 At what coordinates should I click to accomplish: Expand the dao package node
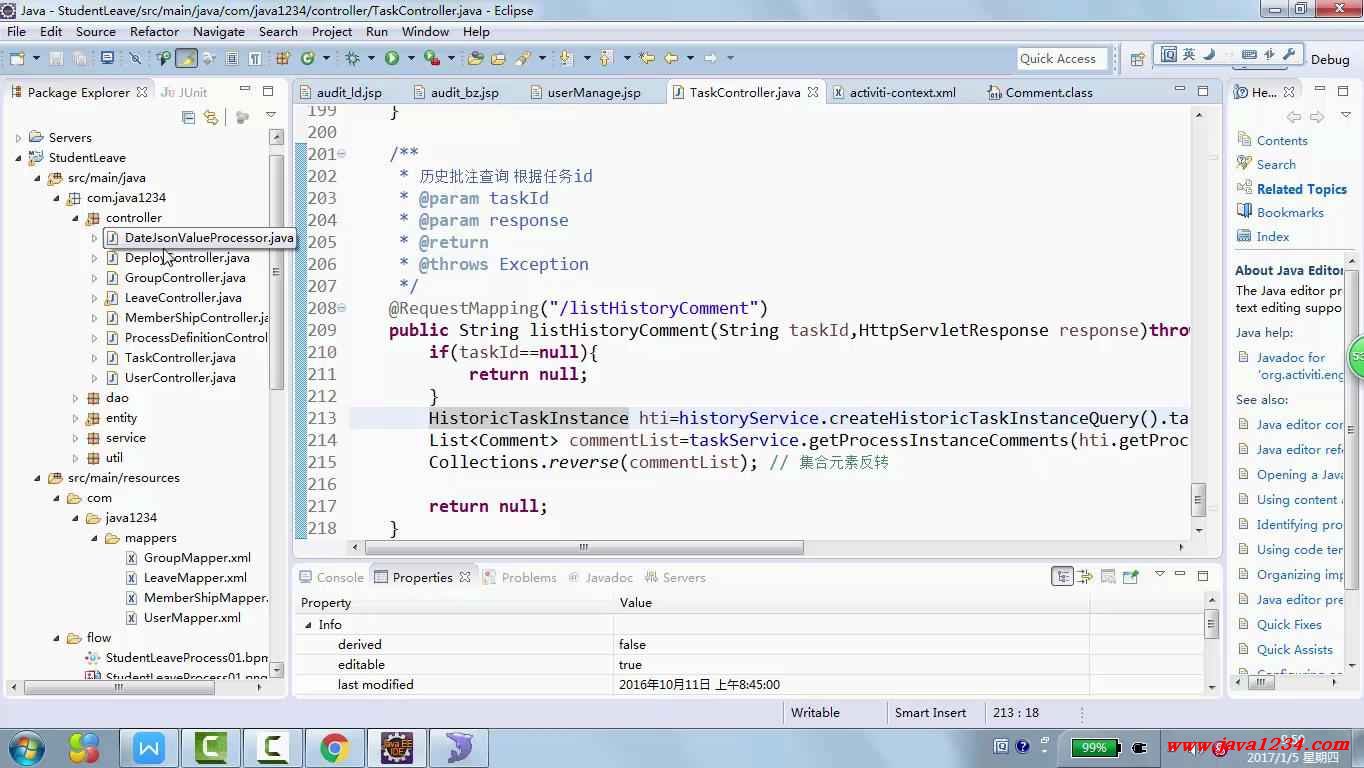click(75, 398)
